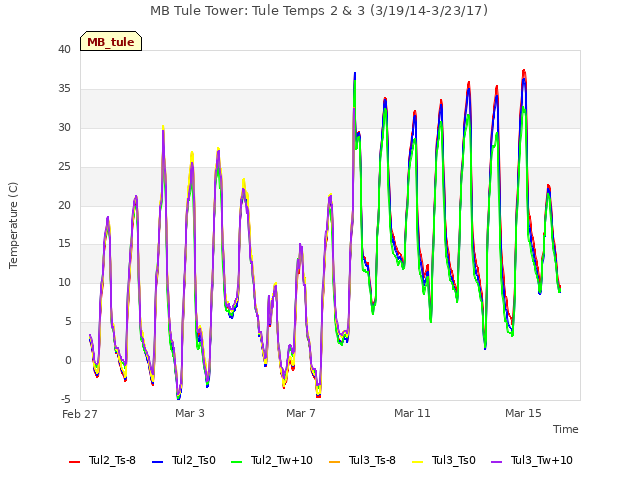The height and width of the screenshot is (480, 640).
Task: Click the red Tul2_Ts-8 legend swatch
Action: [x=74, y=462]
